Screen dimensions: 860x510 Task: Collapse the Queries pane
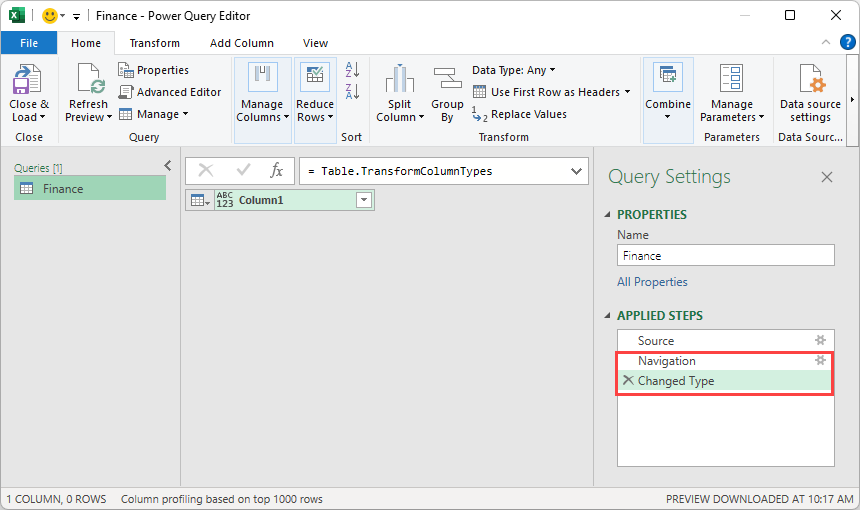pyautogui.click(x=168, y=166)
